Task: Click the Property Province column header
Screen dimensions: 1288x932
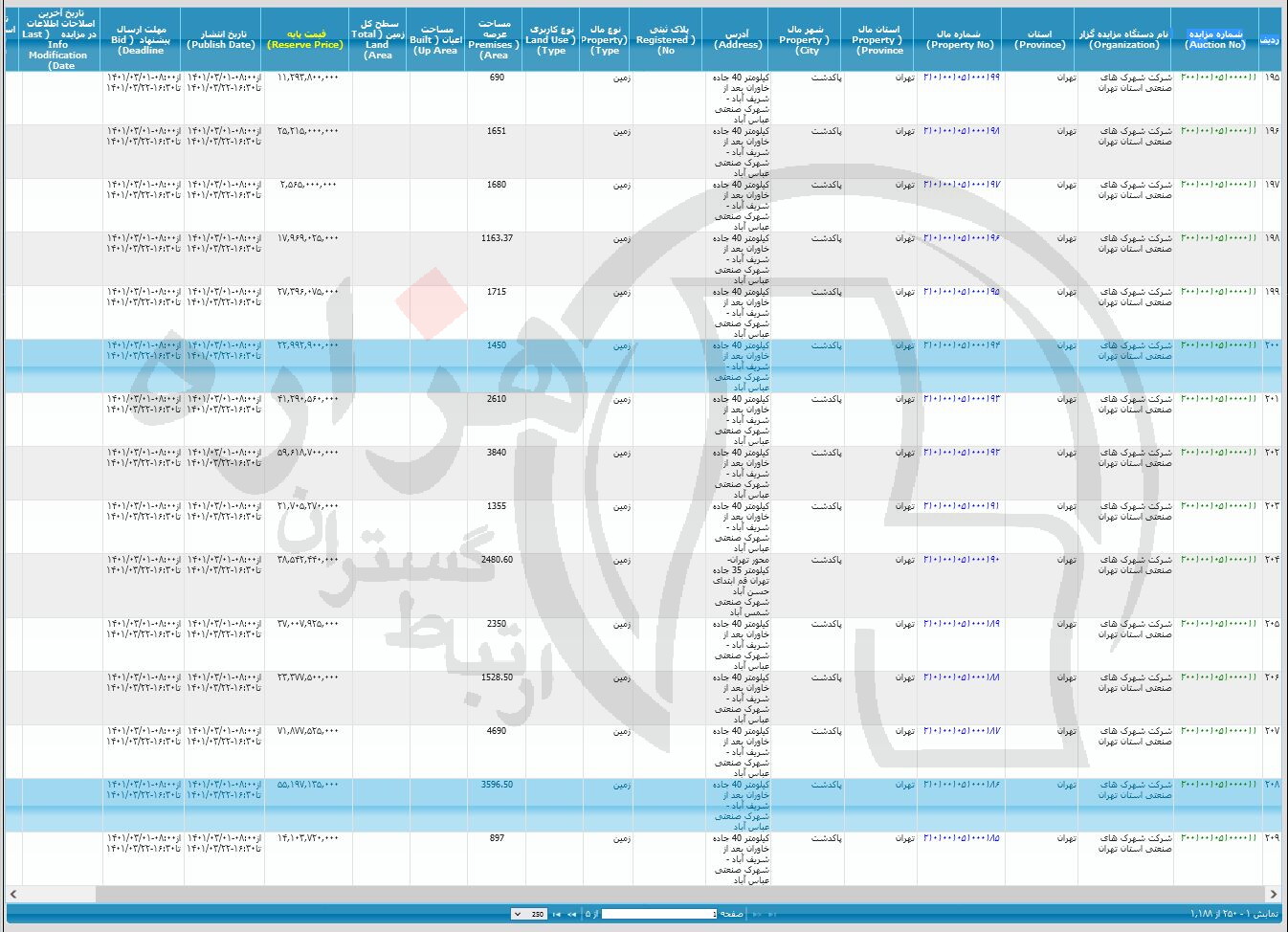Action: point(879,39)
